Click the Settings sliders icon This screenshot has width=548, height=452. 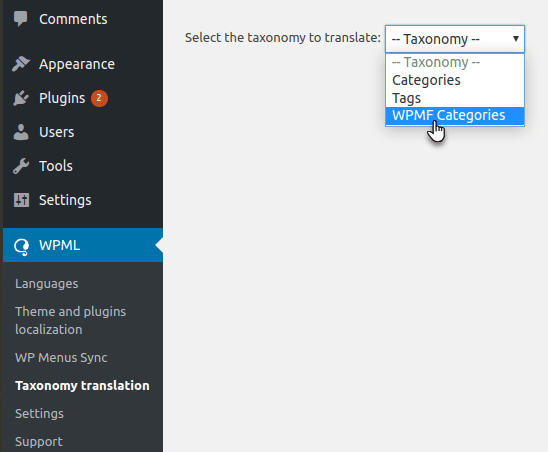[x=21, y=200]
